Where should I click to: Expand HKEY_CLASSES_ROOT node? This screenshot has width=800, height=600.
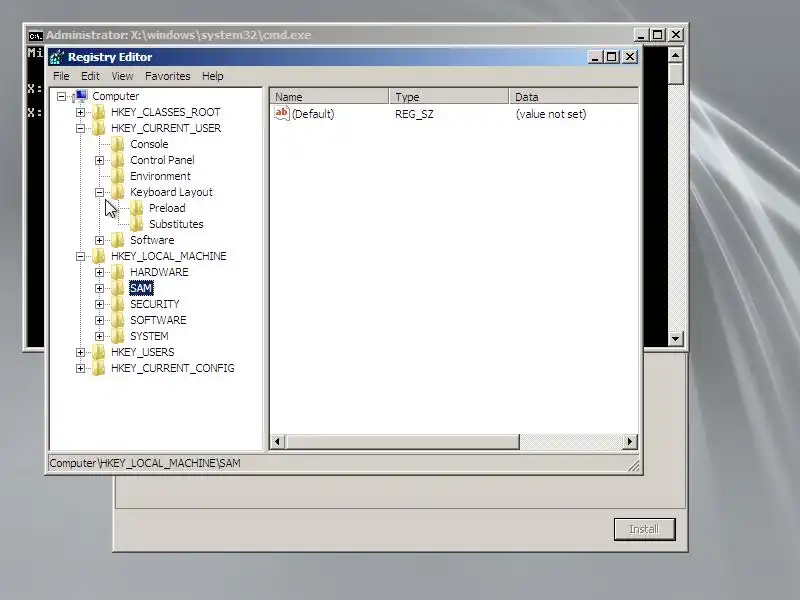[x=81, y=112]
